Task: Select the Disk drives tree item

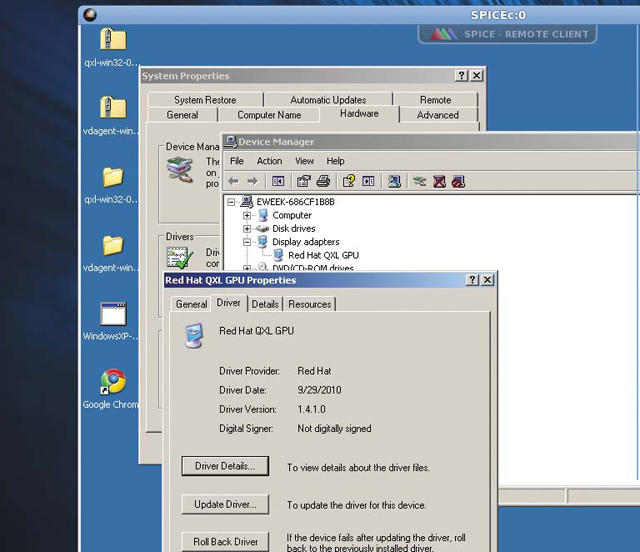Action: [x=294, y=229]
